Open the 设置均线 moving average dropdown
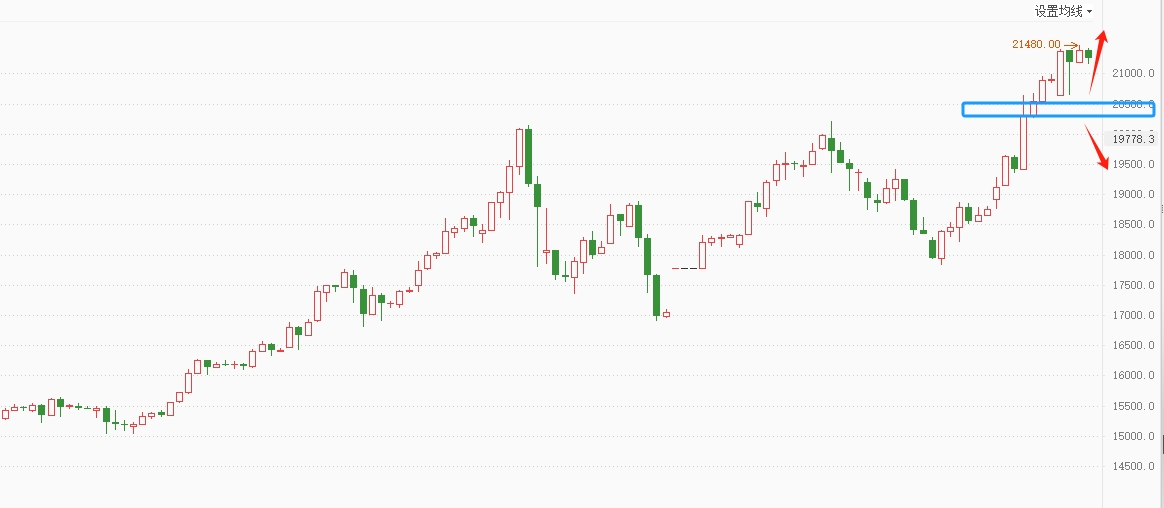Image resolution: width=1164 pixels, height=508 pixels. click(x=1063, y=11)
